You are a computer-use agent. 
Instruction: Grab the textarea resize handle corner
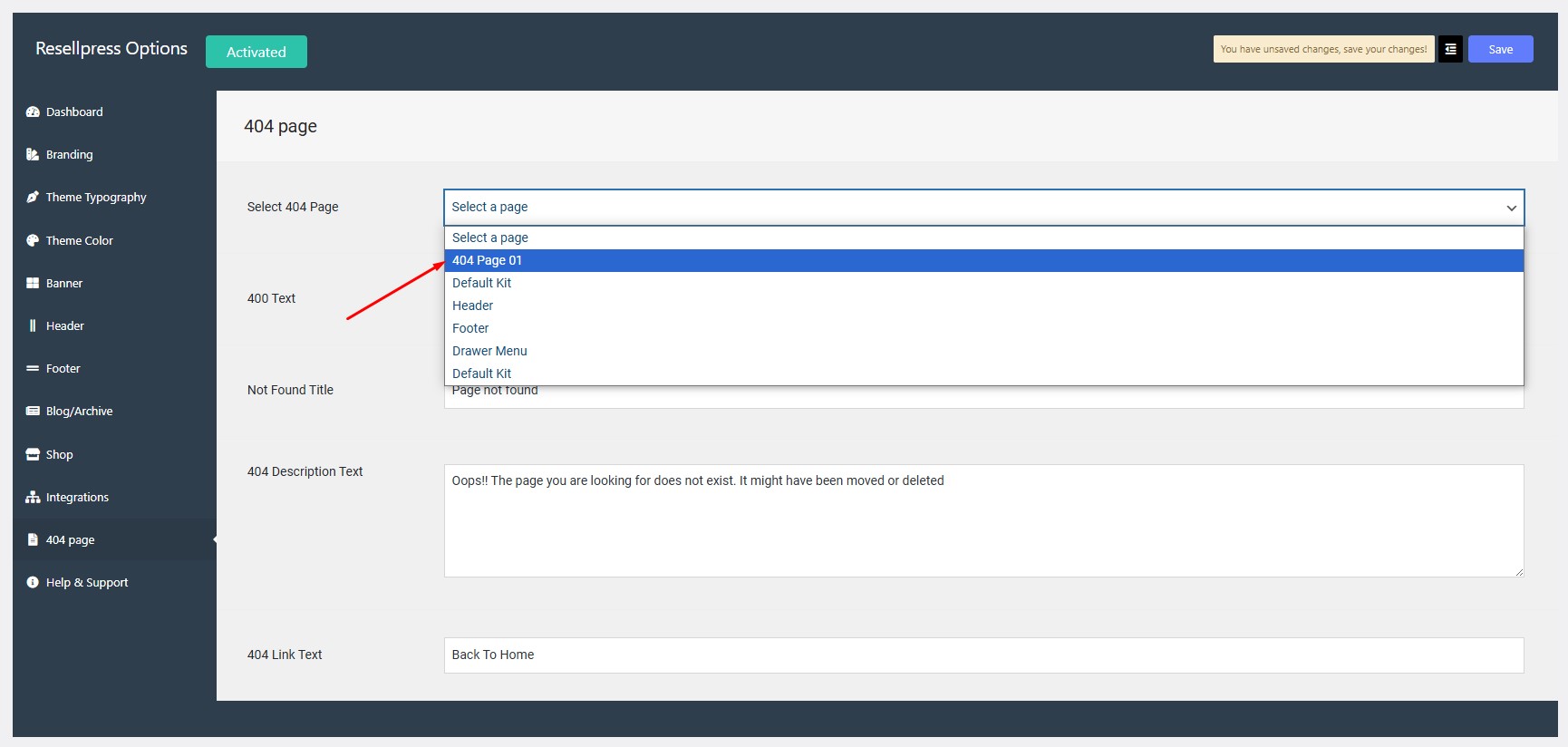tap(1519, 572)
